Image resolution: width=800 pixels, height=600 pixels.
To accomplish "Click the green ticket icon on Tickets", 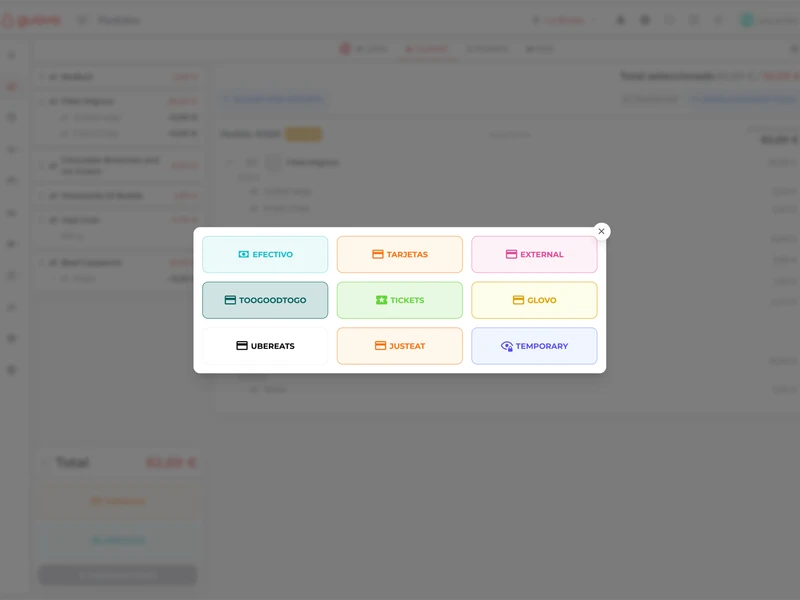I will [381, 300].
